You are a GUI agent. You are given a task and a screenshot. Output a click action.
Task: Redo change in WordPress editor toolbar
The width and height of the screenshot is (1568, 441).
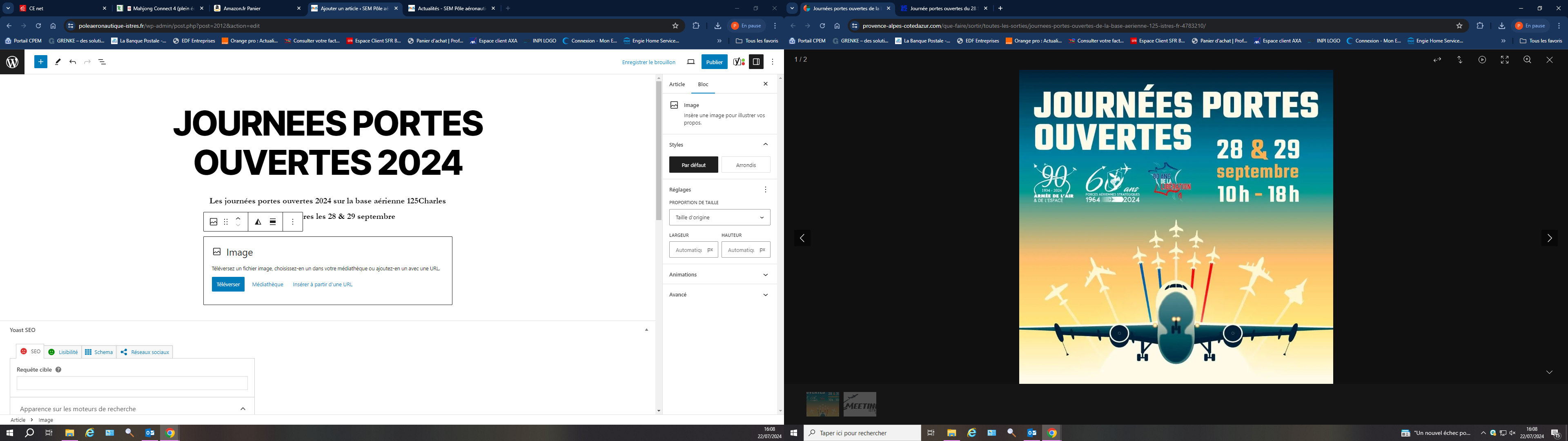point(87,62)
